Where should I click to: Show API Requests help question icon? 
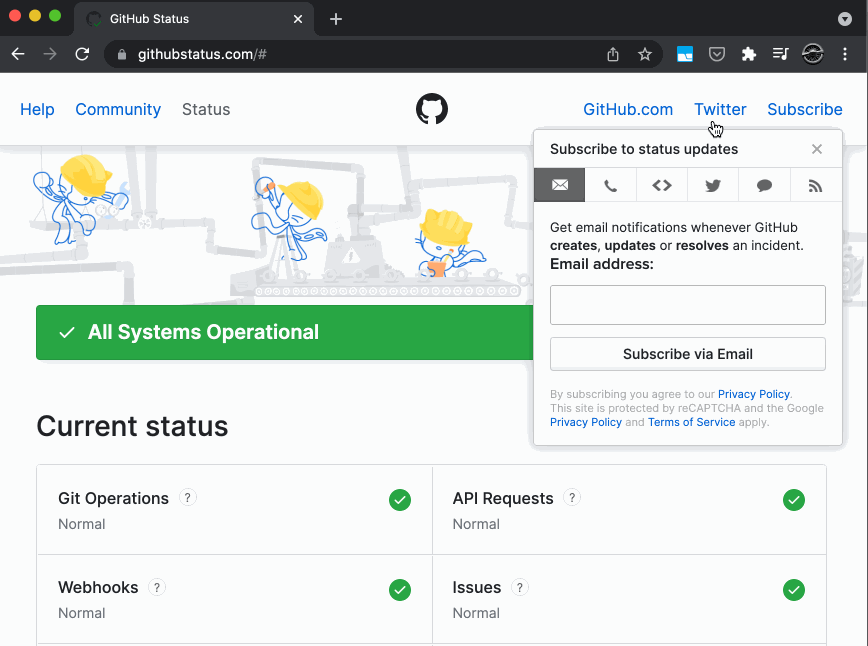572,498
